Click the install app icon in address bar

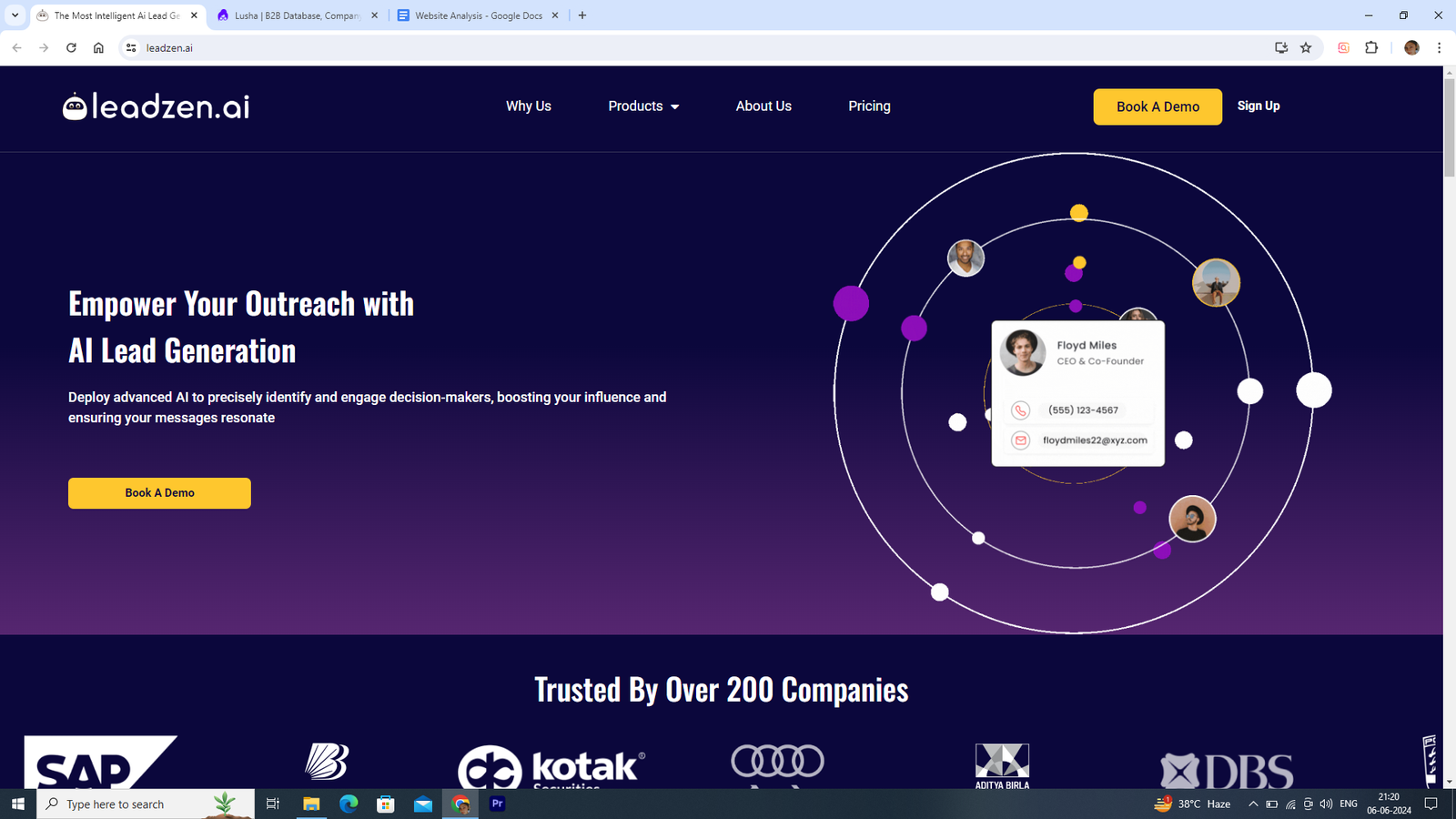tap(1281, 48)
